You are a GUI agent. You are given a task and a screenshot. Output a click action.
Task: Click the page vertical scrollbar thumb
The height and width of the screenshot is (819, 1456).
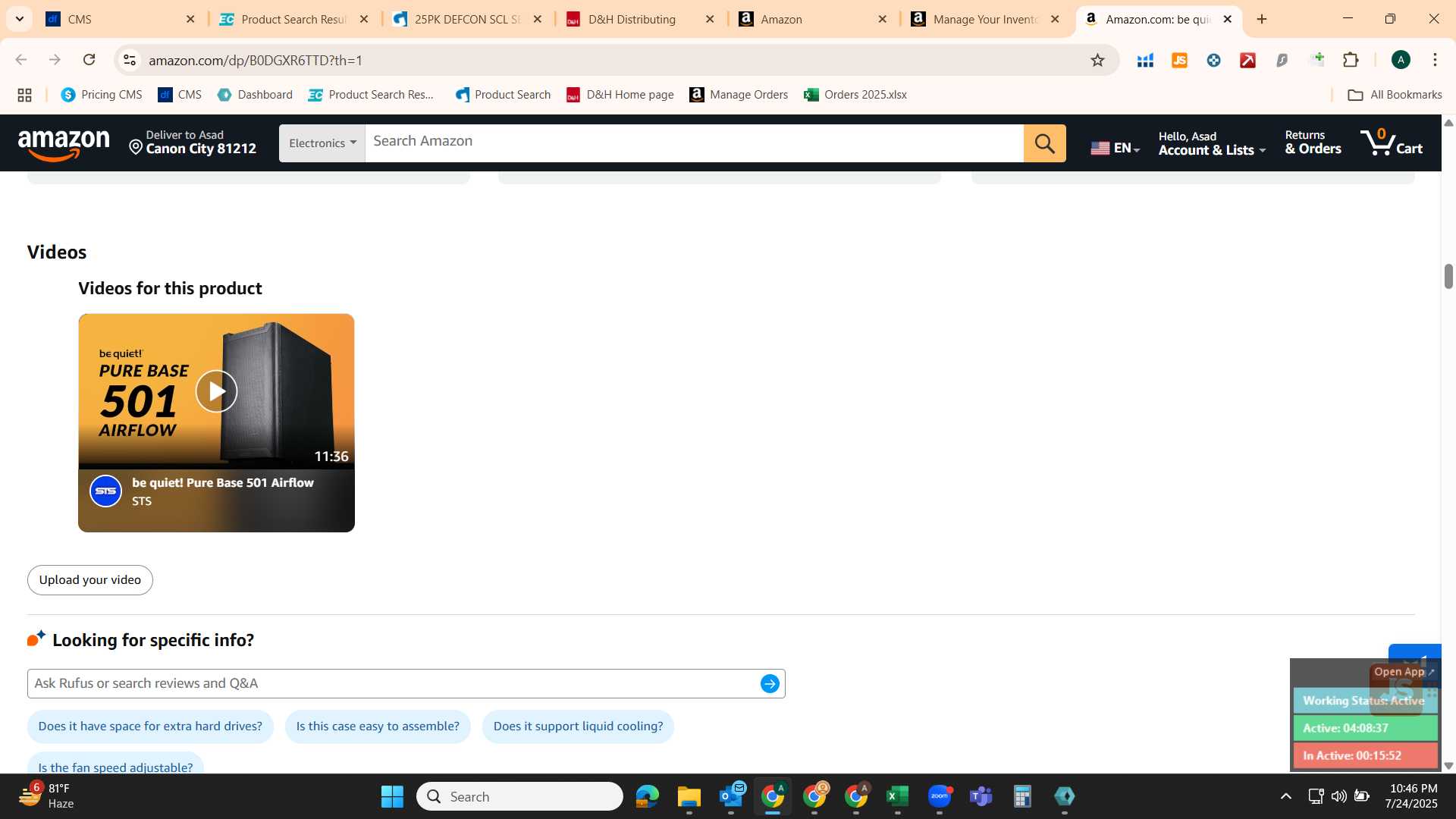(x=1448, y=276)
